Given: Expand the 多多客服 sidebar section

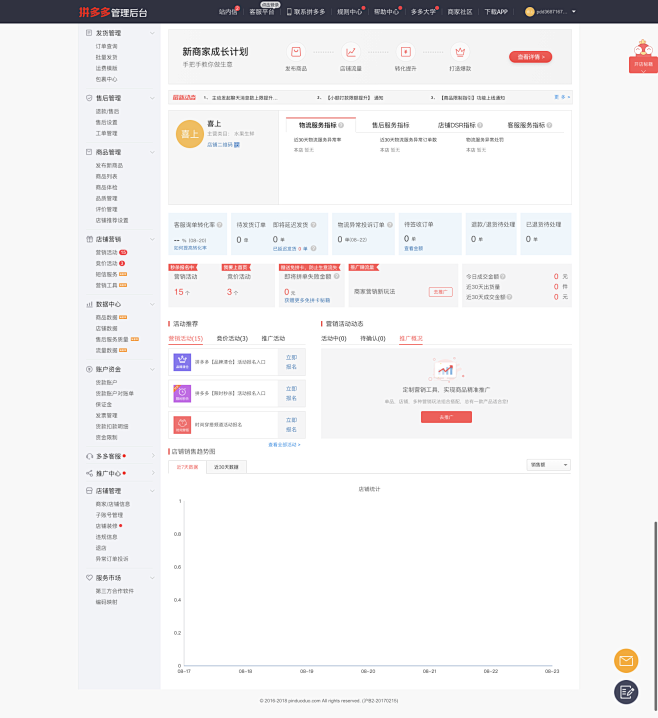Looking at the screenshot, I should [x=152, y=456].
